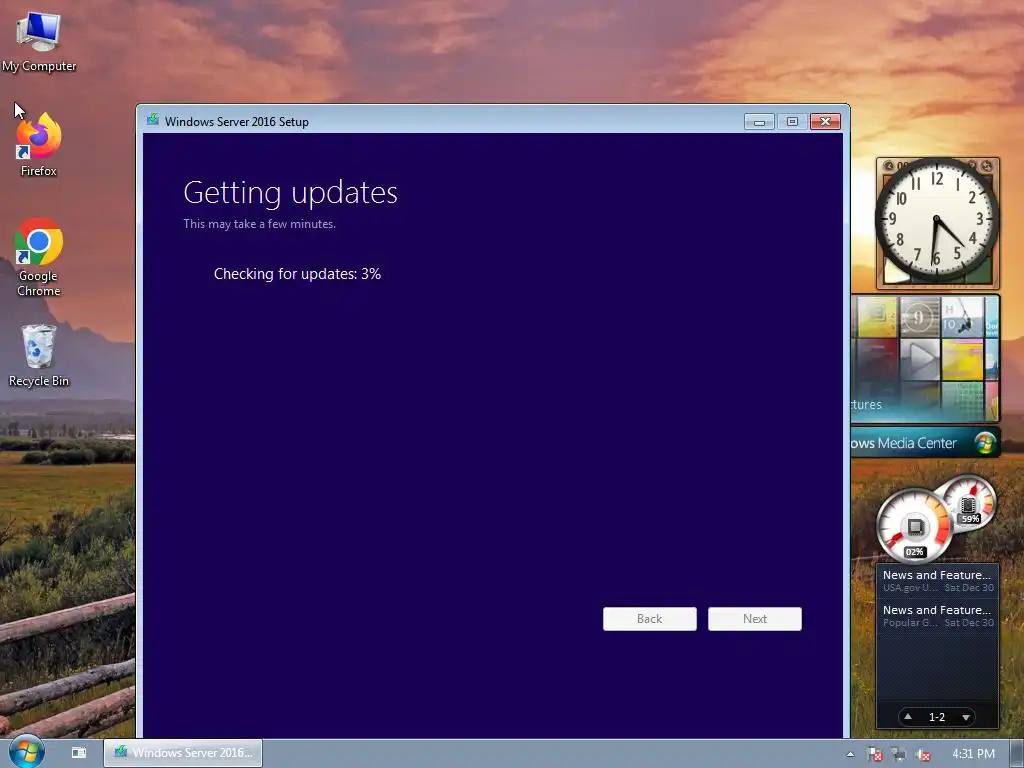The height and width of the screenshot is (768, 1024).
Task: Activate the Windows Server 2016 taskbar button
Action: pos(183,753)
